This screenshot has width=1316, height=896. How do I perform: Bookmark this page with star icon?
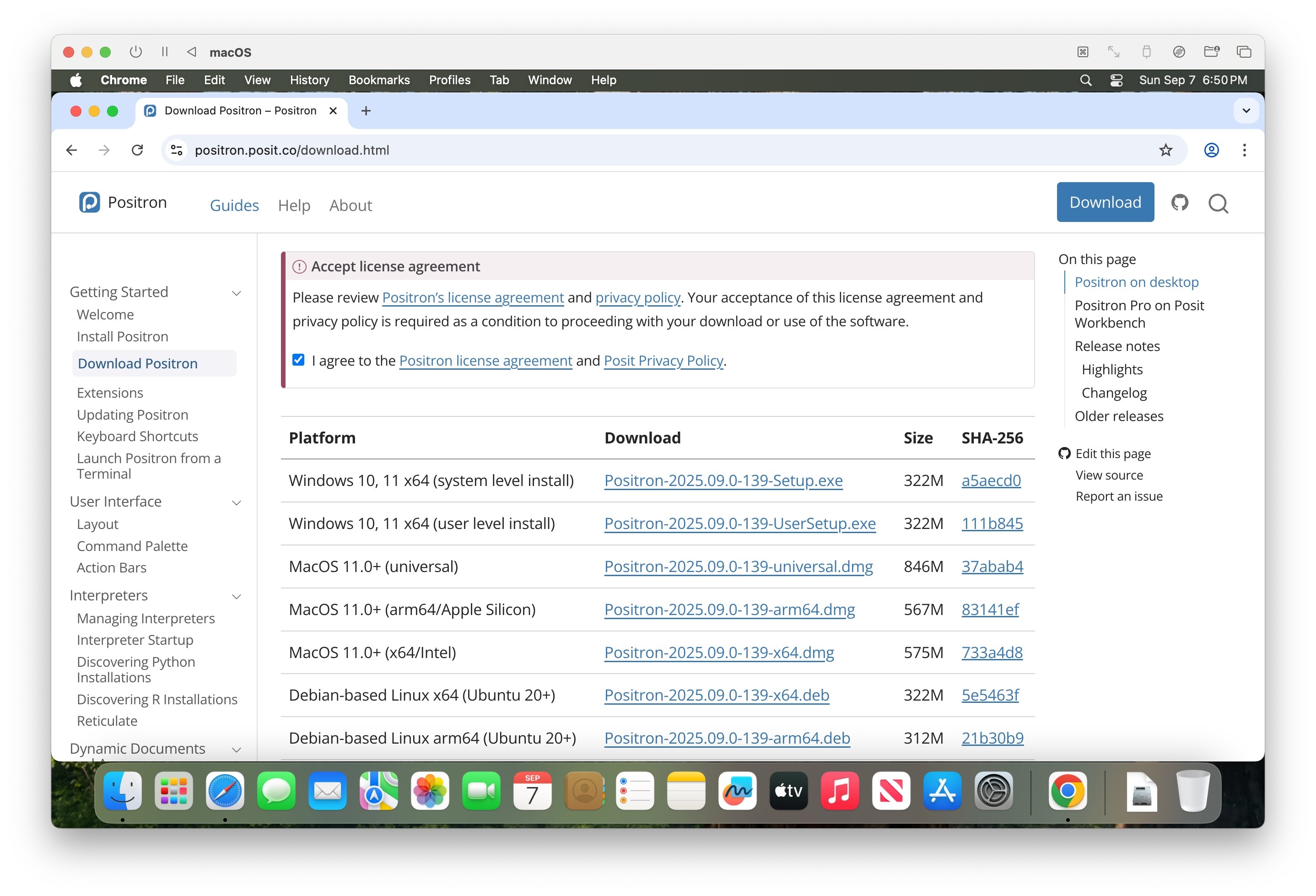point(1165,150)
